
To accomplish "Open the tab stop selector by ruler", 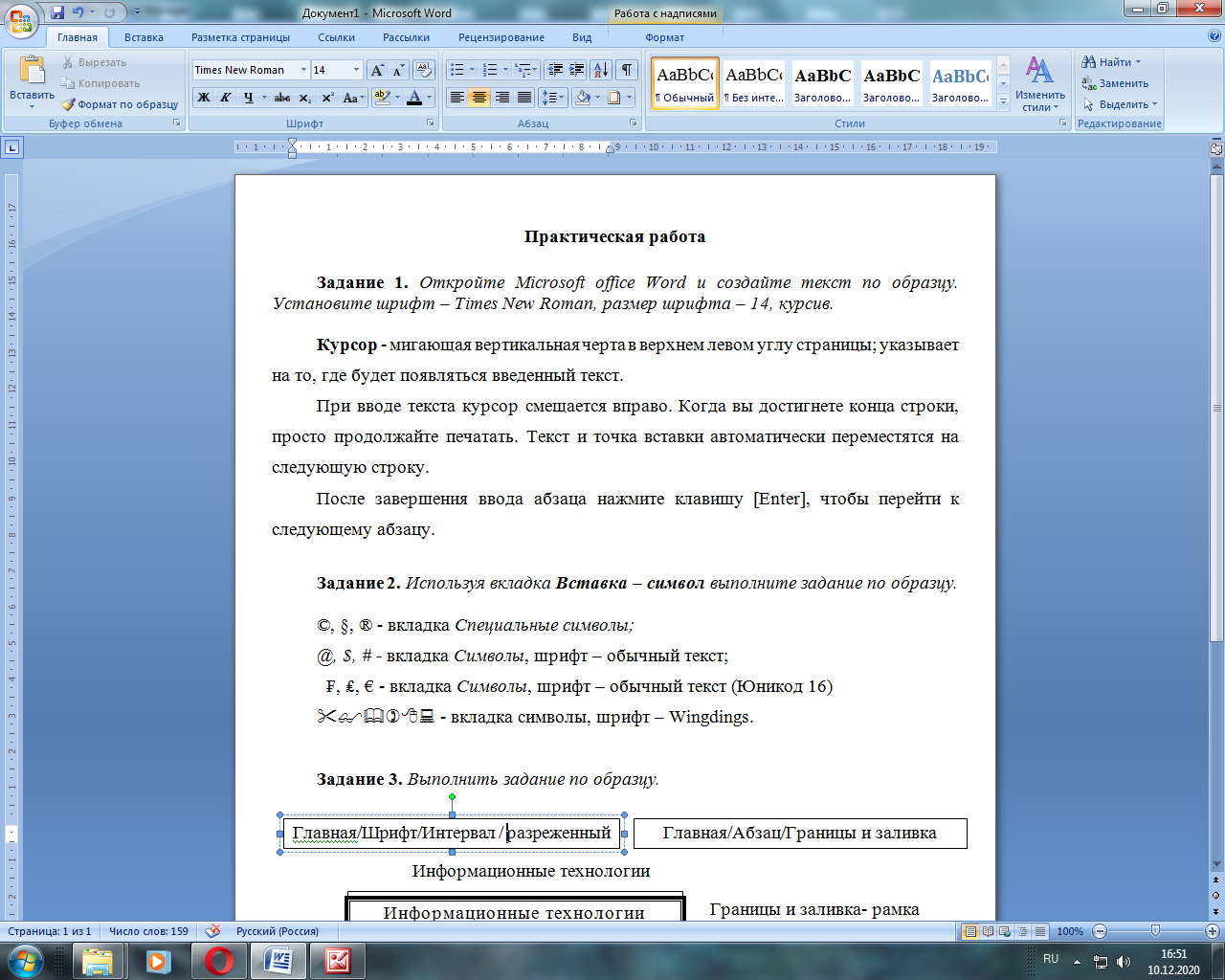I will (11, 147).
